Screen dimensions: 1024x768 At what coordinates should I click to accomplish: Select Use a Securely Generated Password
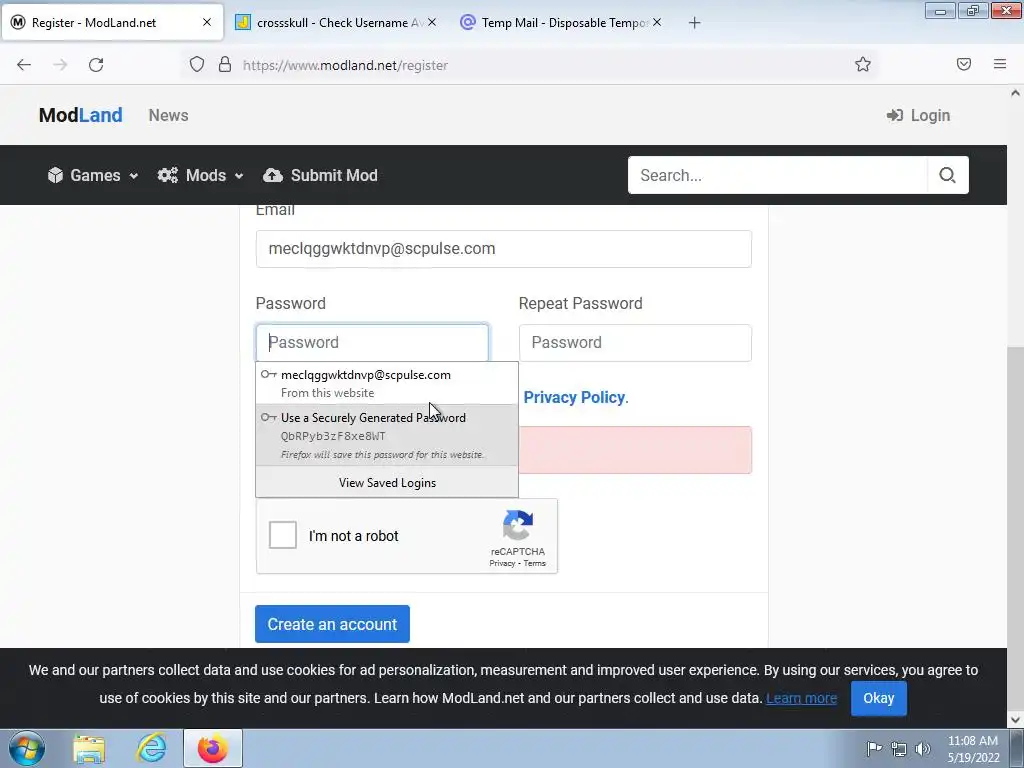(387, 435)
